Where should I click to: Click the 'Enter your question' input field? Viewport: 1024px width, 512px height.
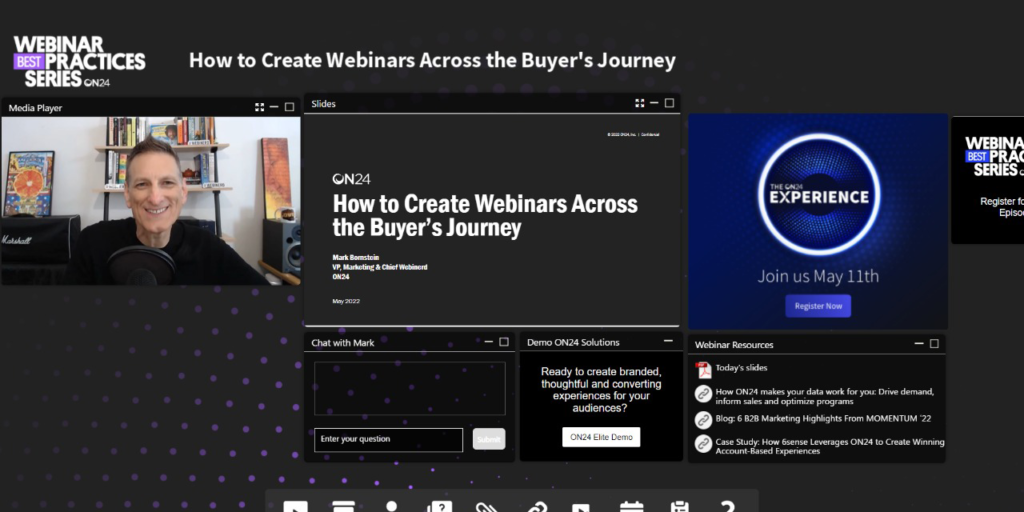pos(389,440)
